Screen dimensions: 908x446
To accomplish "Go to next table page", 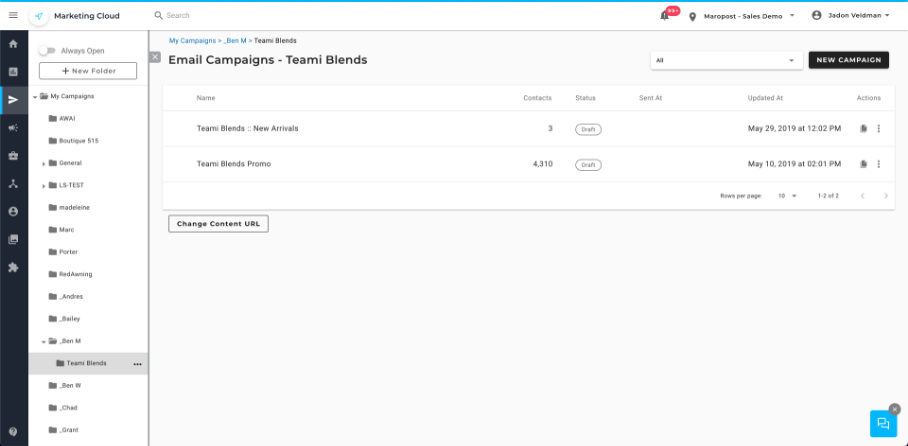I will point(886,196).
